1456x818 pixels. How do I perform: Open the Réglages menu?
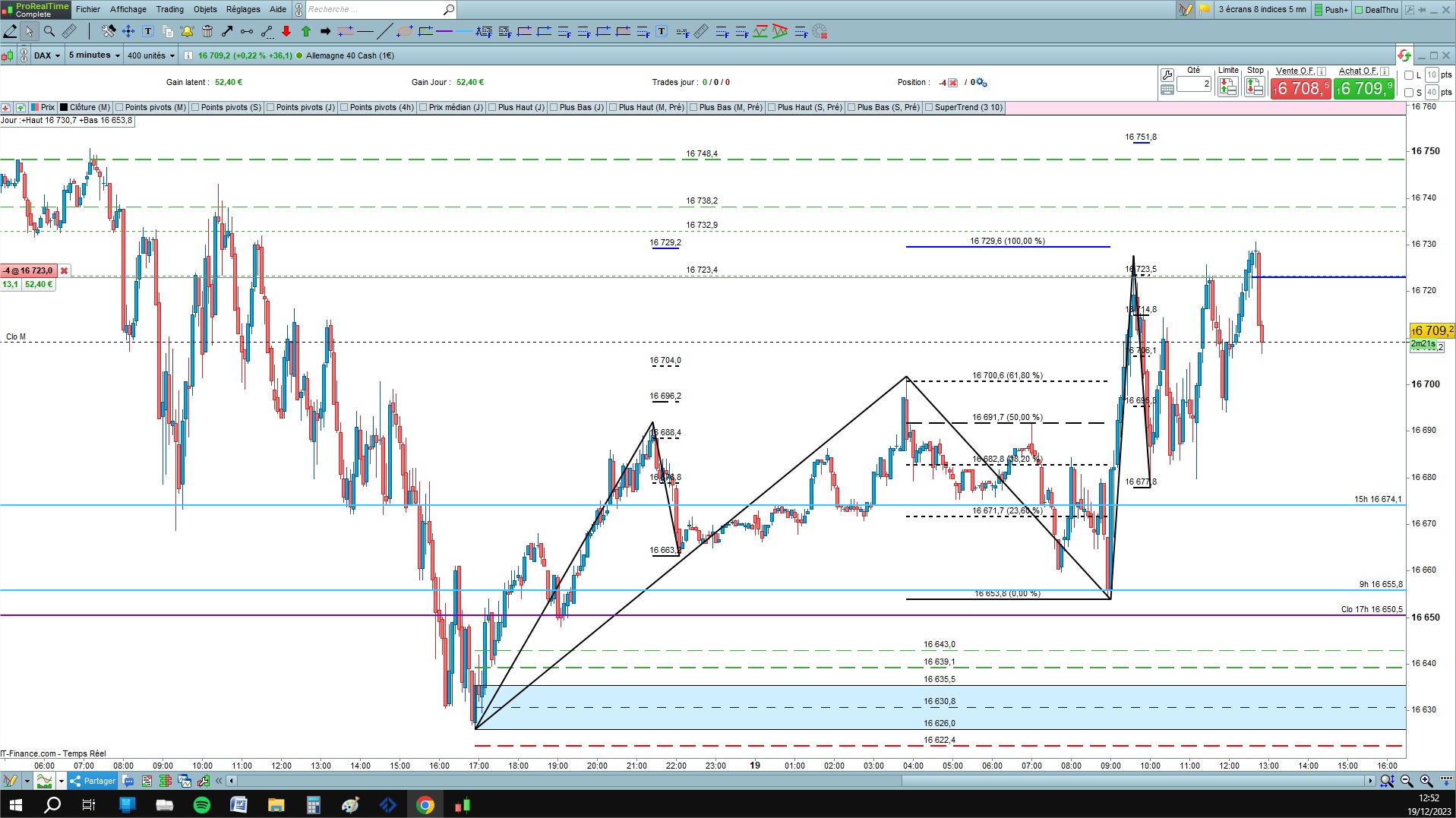pos(243,9)
